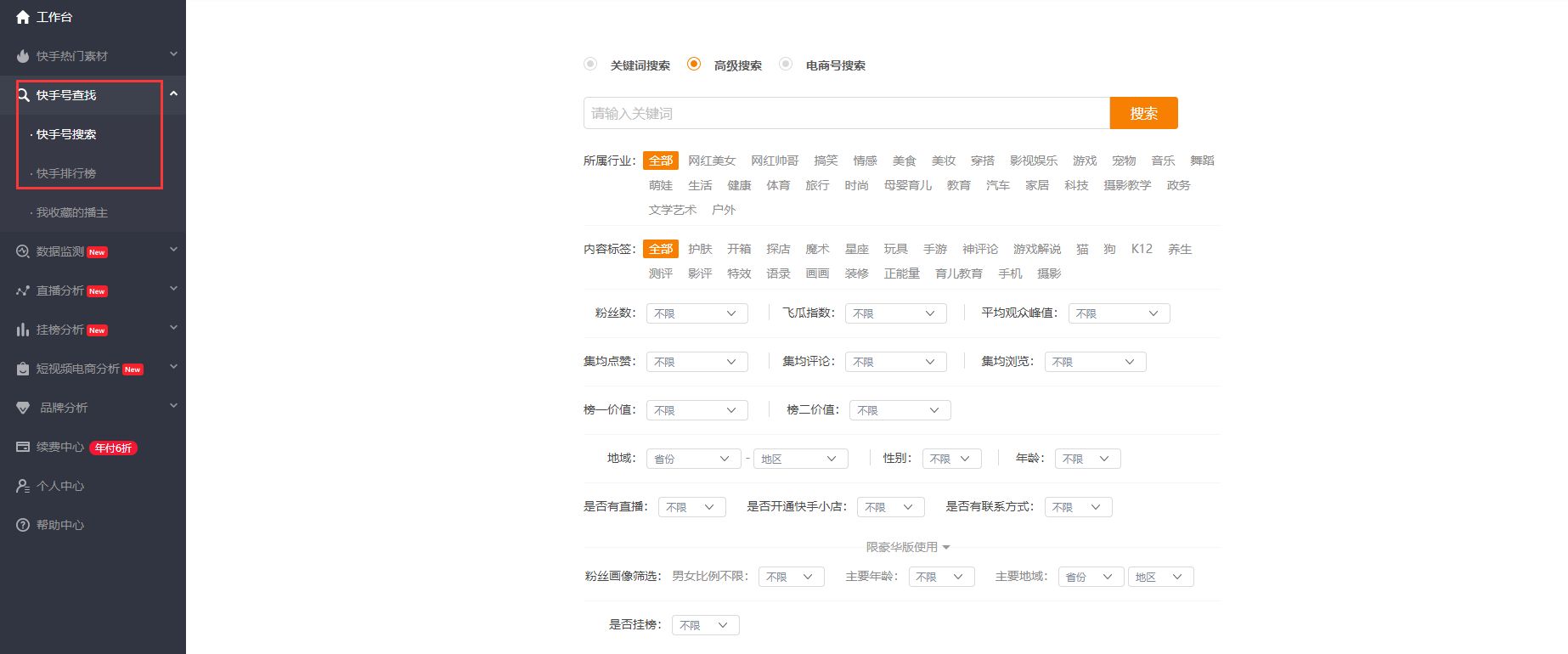Click the 续费中心 card icon
Image resolution: width=1568 pixels, height=654 pixels.
(23, 447)
